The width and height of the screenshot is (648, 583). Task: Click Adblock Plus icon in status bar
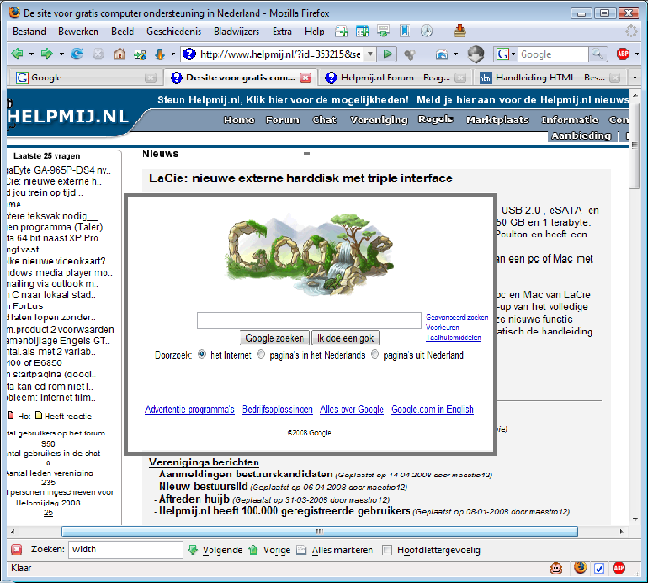coord(619,569)
